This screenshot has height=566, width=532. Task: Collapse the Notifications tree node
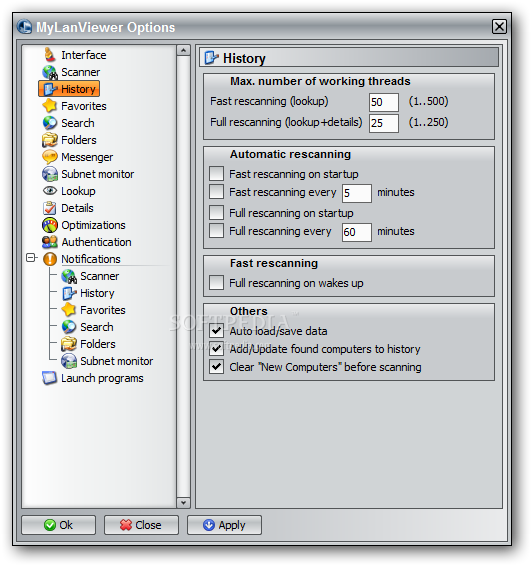tap(31, 258)
